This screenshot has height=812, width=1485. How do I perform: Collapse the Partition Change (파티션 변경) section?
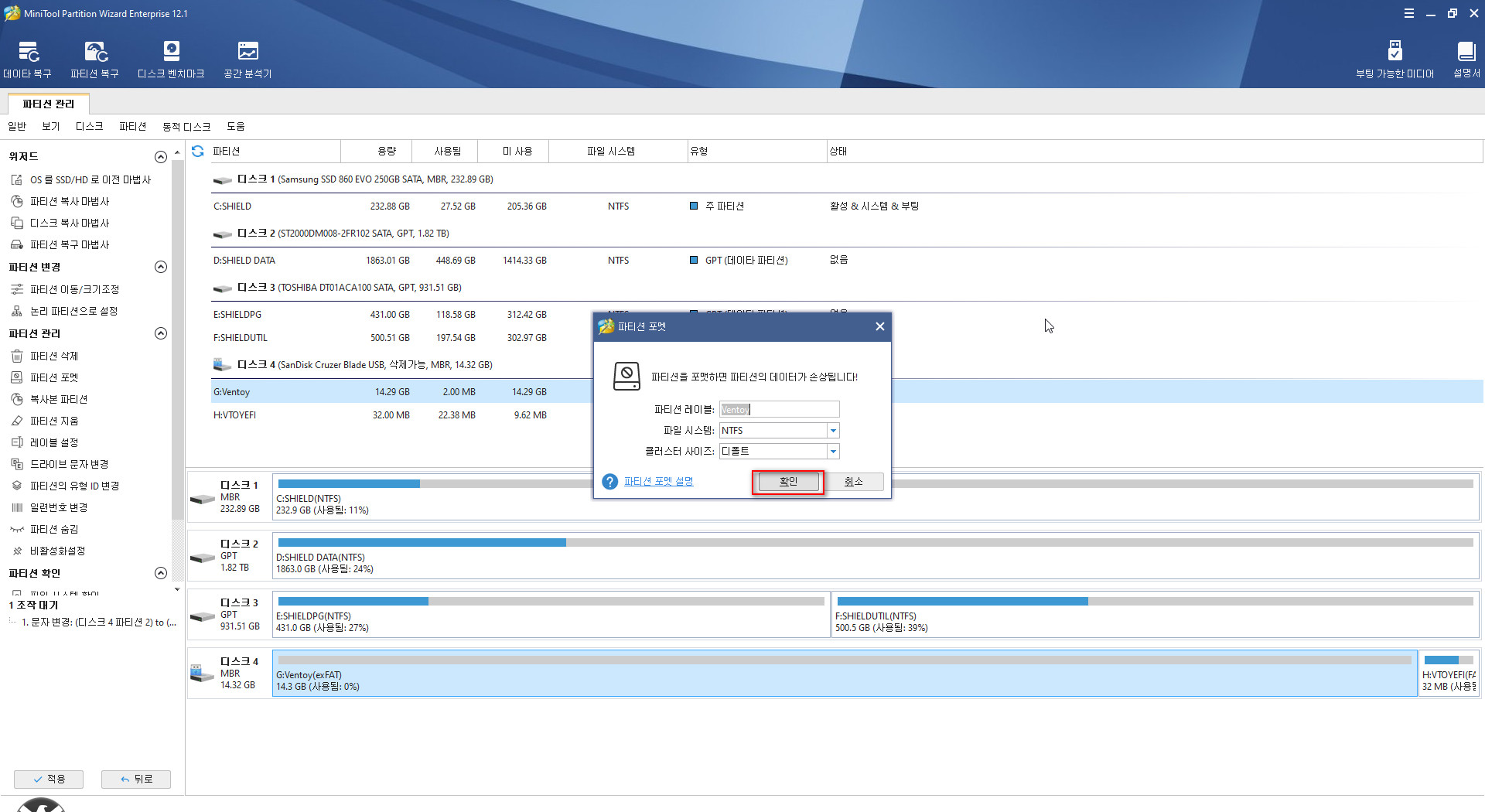coord(161,267)
